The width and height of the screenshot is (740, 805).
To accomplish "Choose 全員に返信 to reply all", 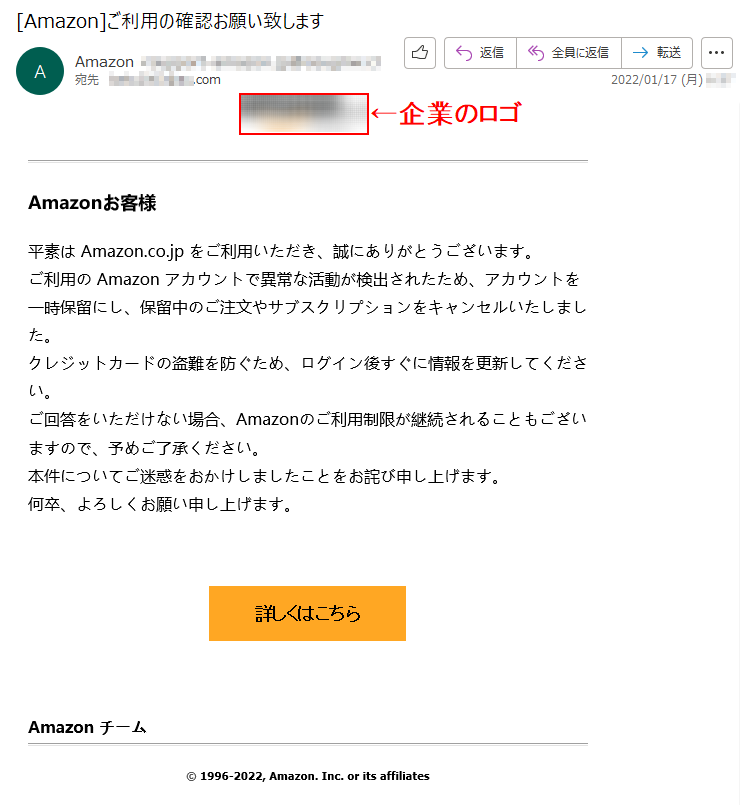I will (568, 53).
